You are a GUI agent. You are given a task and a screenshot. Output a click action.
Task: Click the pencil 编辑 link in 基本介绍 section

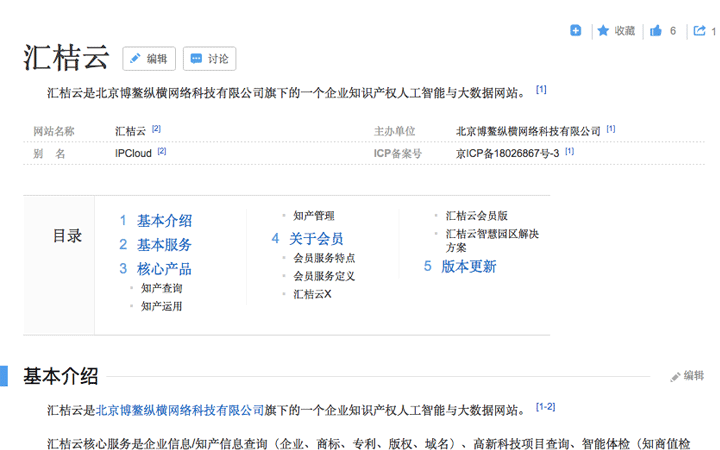pos(687,376)
